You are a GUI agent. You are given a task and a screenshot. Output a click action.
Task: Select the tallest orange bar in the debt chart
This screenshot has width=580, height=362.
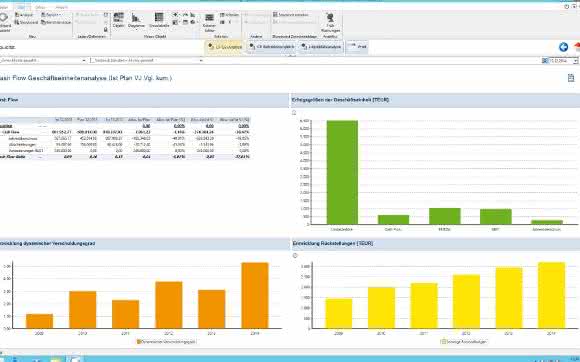255,295
